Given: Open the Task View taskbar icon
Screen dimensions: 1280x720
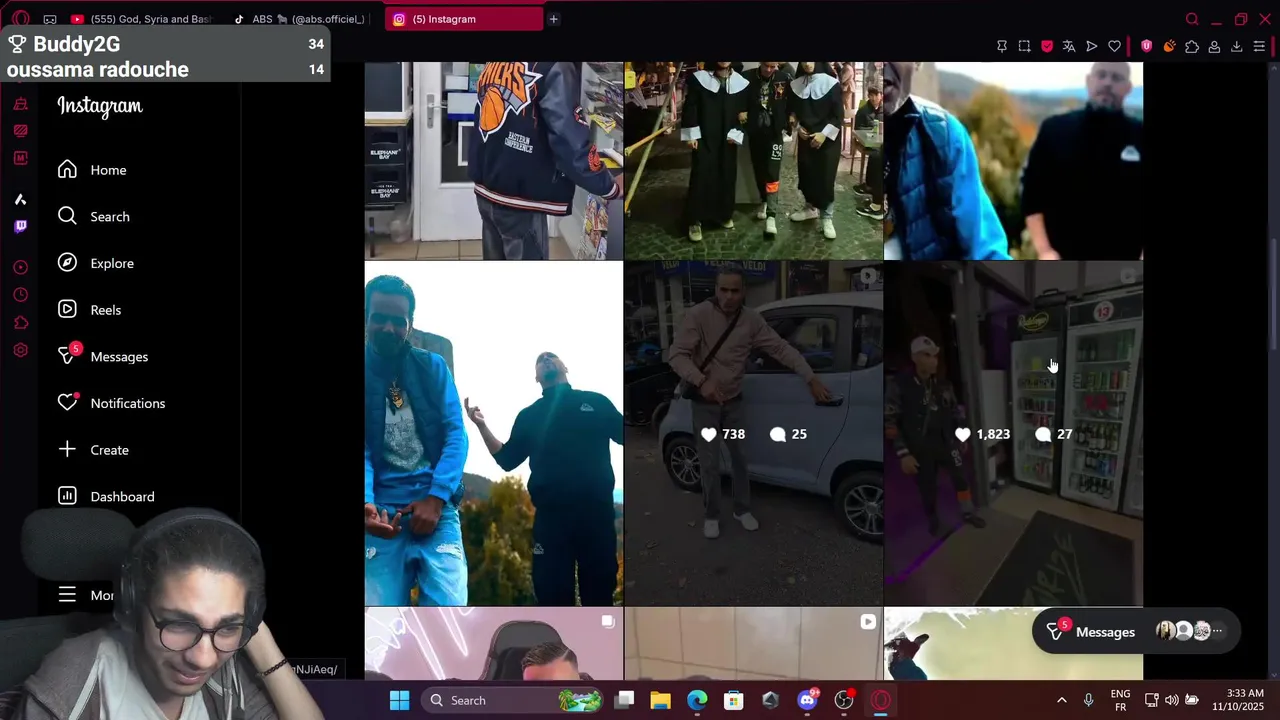Looking at the screenshot, I should pos(624,700).
